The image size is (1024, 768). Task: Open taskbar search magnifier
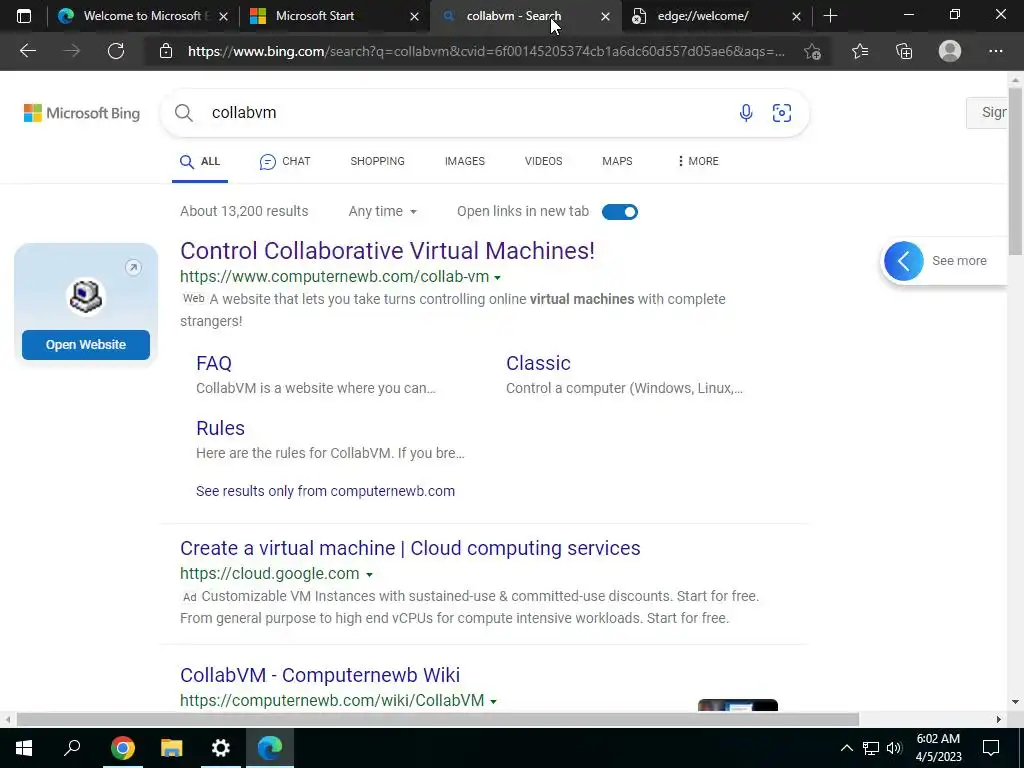click(72, 748)
